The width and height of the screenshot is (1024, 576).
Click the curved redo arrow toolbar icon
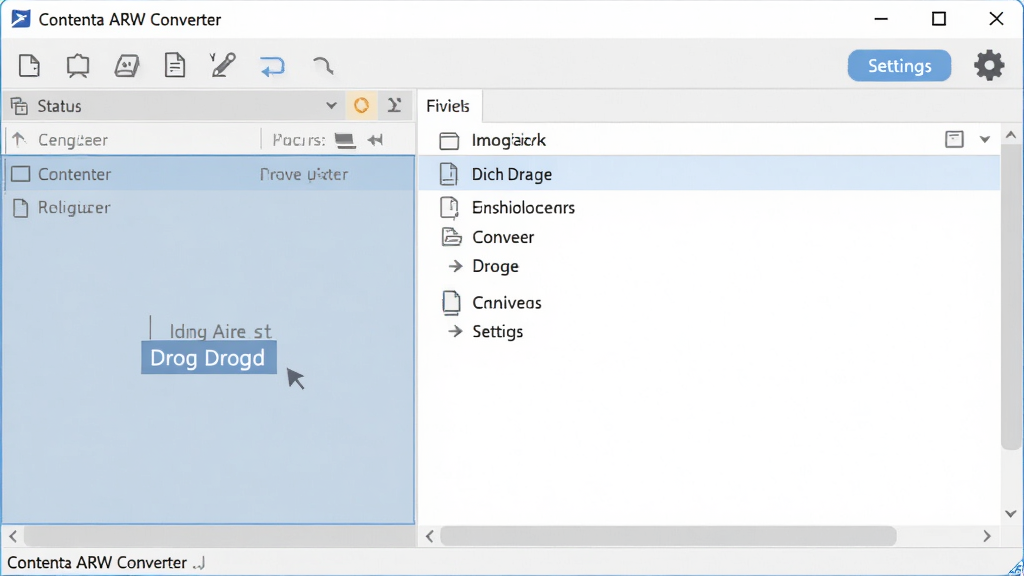coord(323,65)
